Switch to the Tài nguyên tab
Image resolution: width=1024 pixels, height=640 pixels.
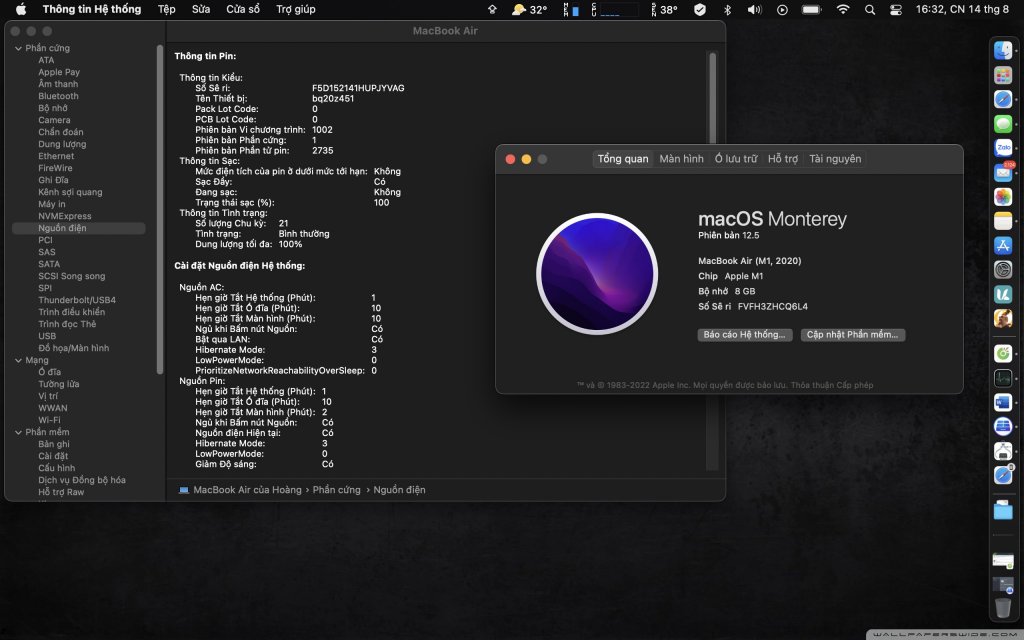(835, 159)
